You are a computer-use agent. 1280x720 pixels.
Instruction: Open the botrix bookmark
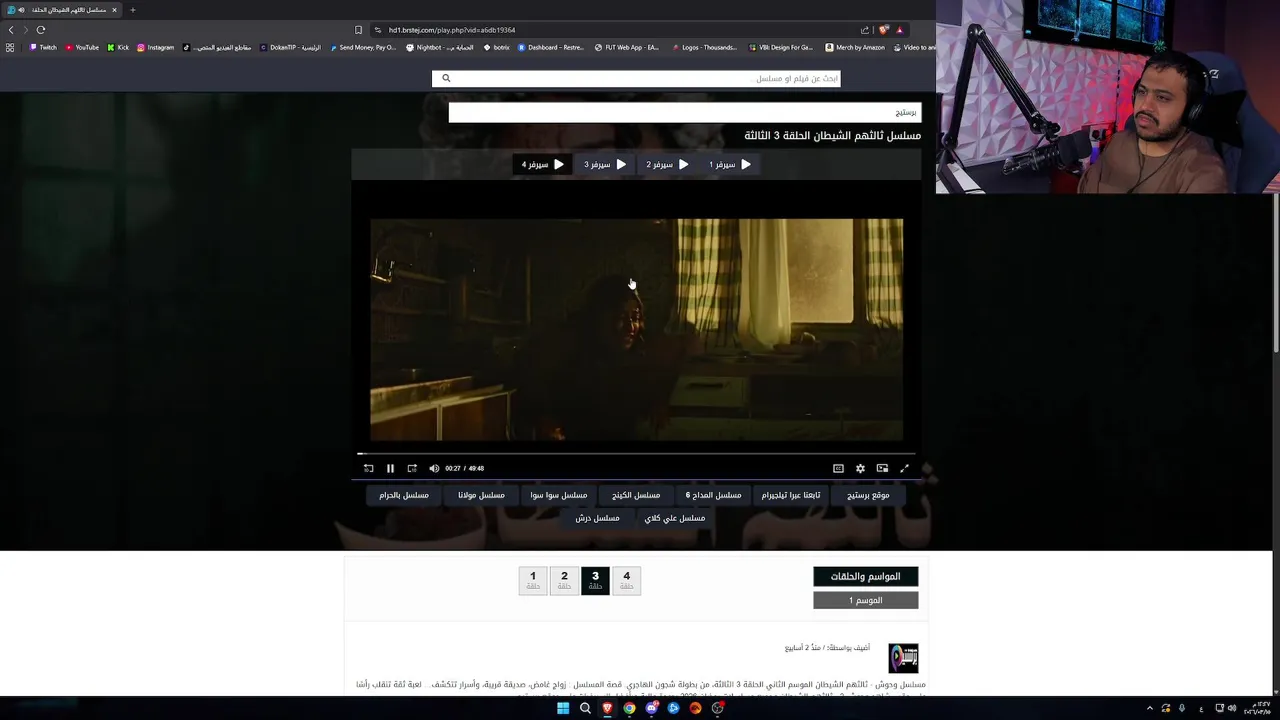(496, 47)
